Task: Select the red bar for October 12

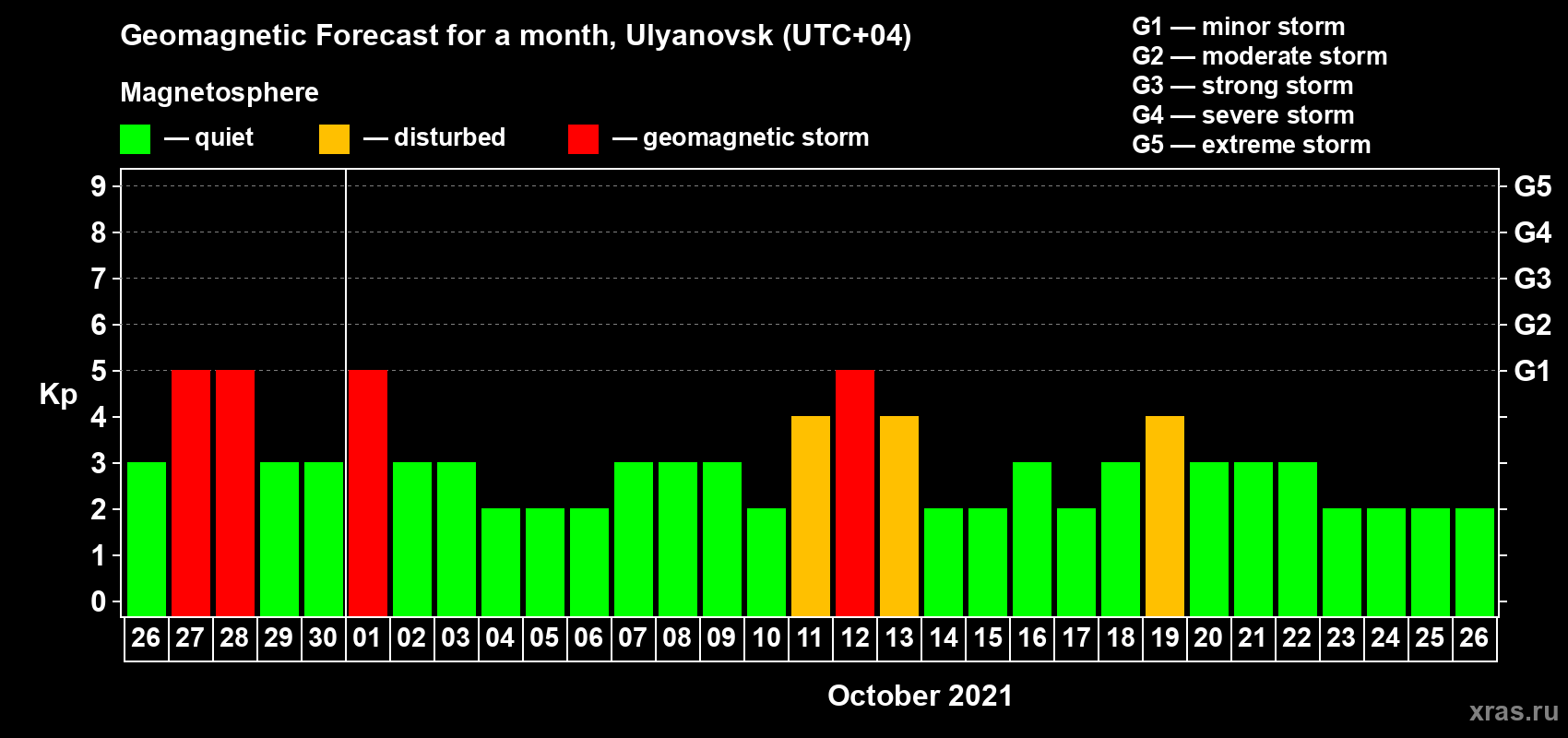Action: (855, 493)
